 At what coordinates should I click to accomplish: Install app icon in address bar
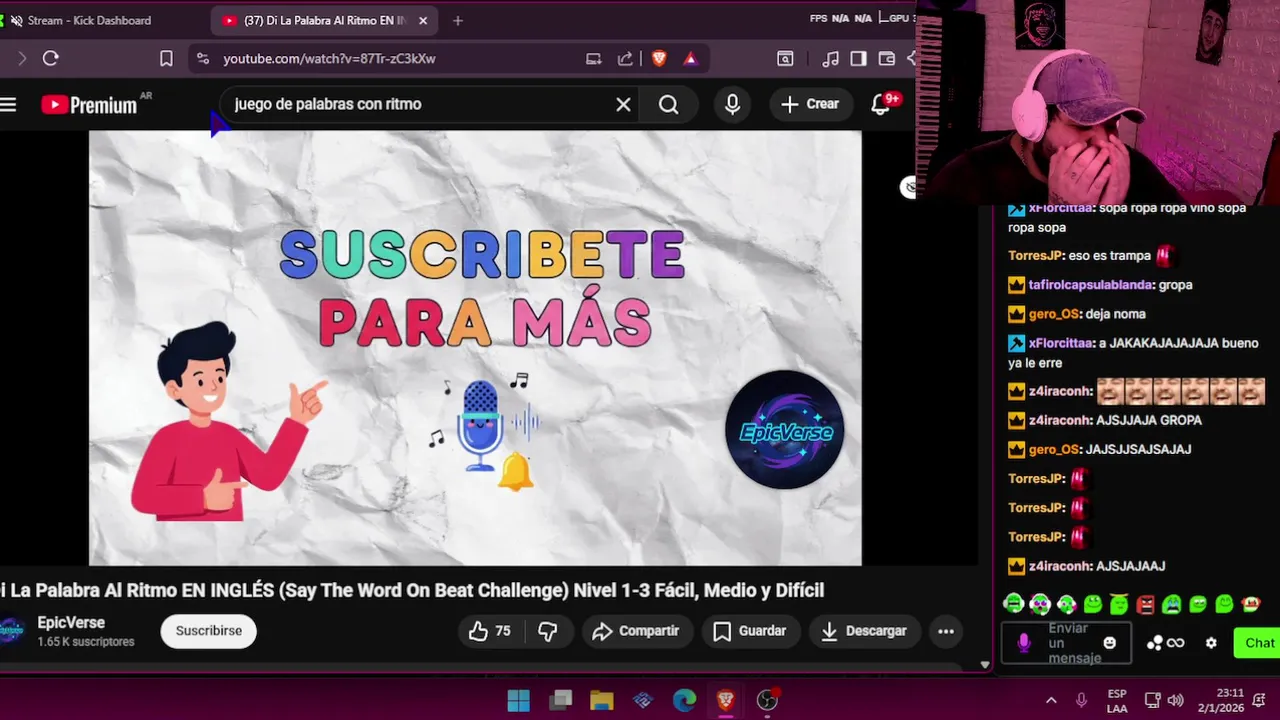[x=594, y=58]
